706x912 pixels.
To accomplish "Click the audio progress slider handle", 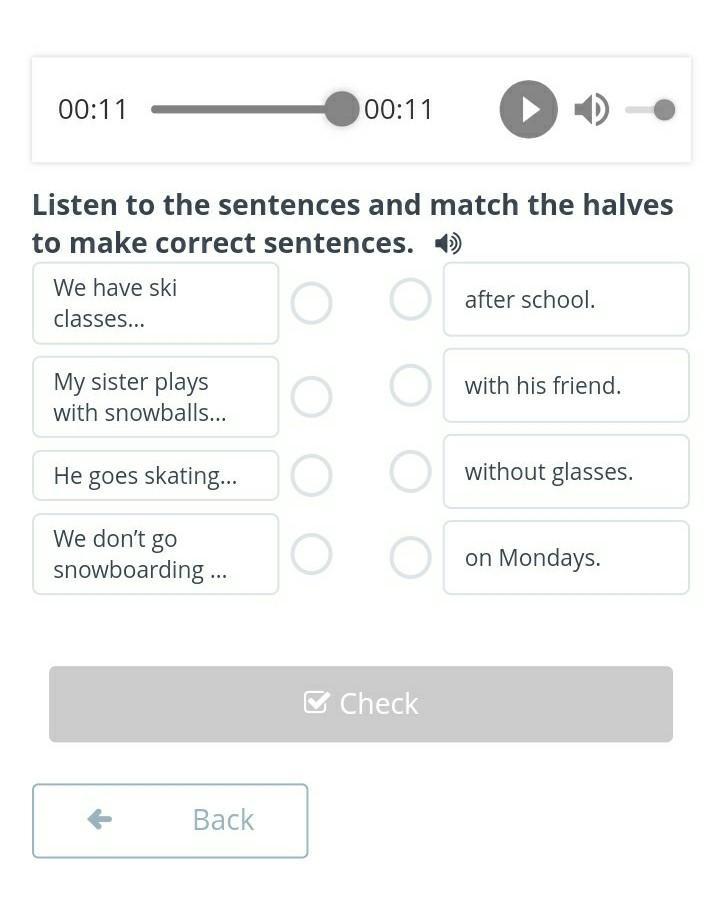I will pyautogui.click(x=341, y=109).
